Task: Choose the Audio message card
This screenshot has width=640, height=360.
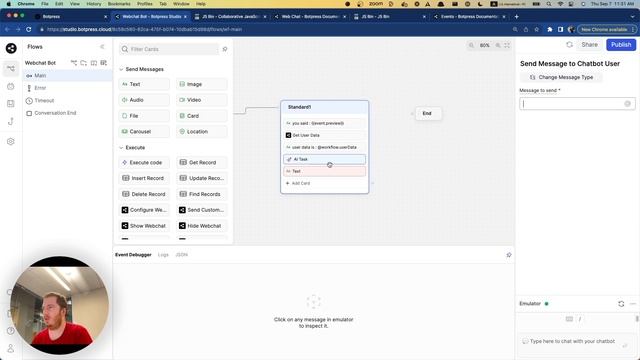Action: [144, 100]
